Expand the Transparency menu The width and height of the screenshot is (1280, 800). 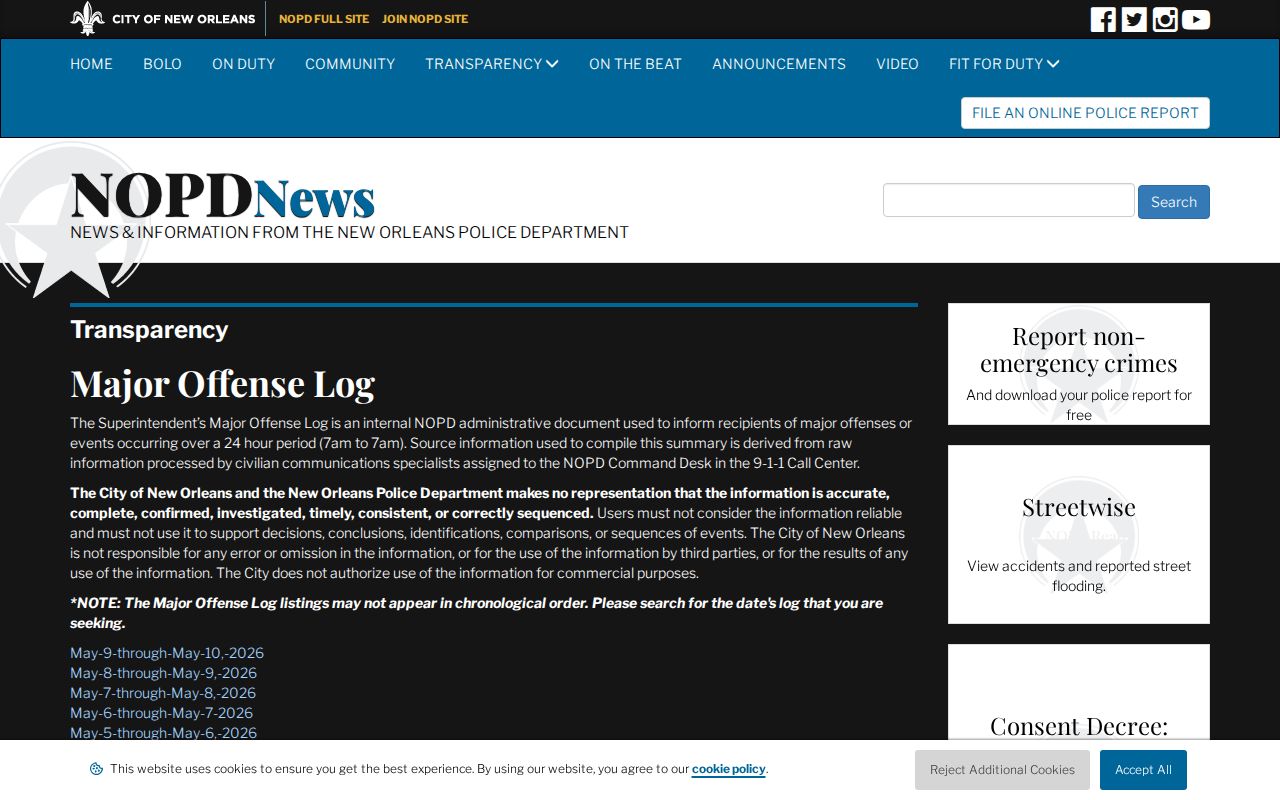point(492,64)
